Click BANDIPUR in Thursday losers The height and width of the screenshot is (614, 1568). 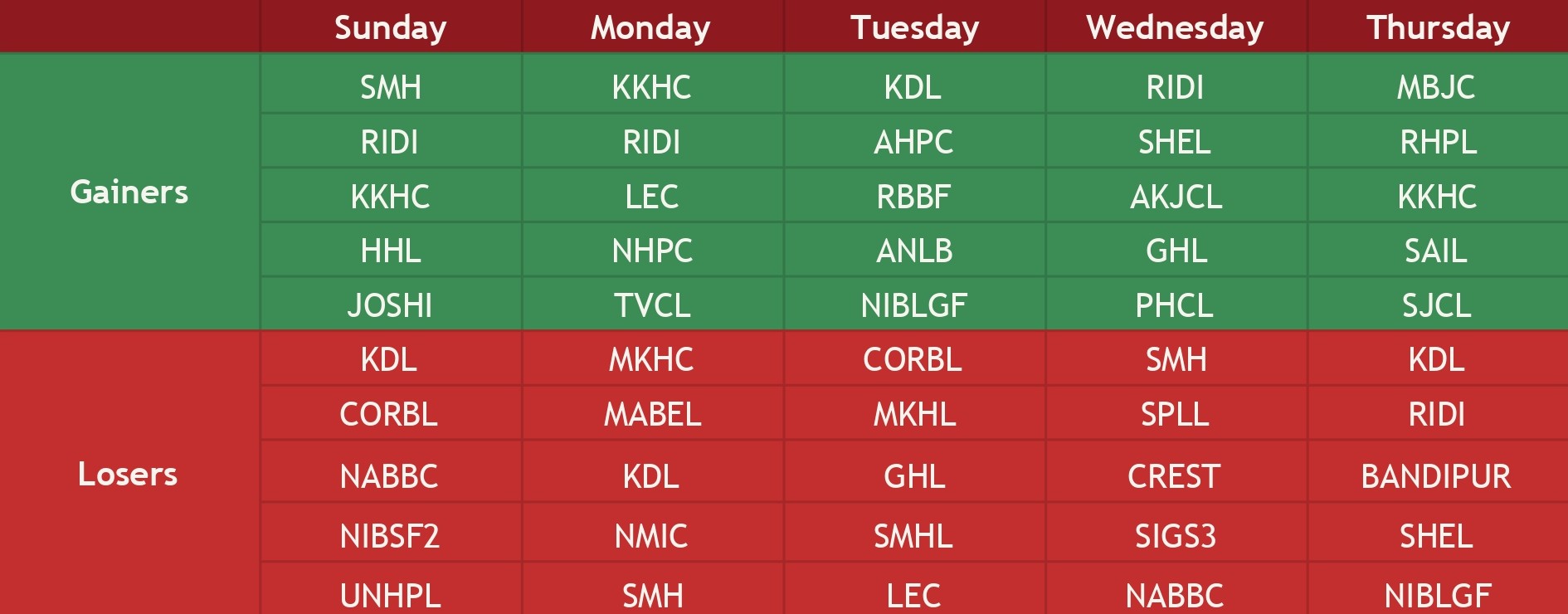pyautogui.click(x=1436, y=476)
